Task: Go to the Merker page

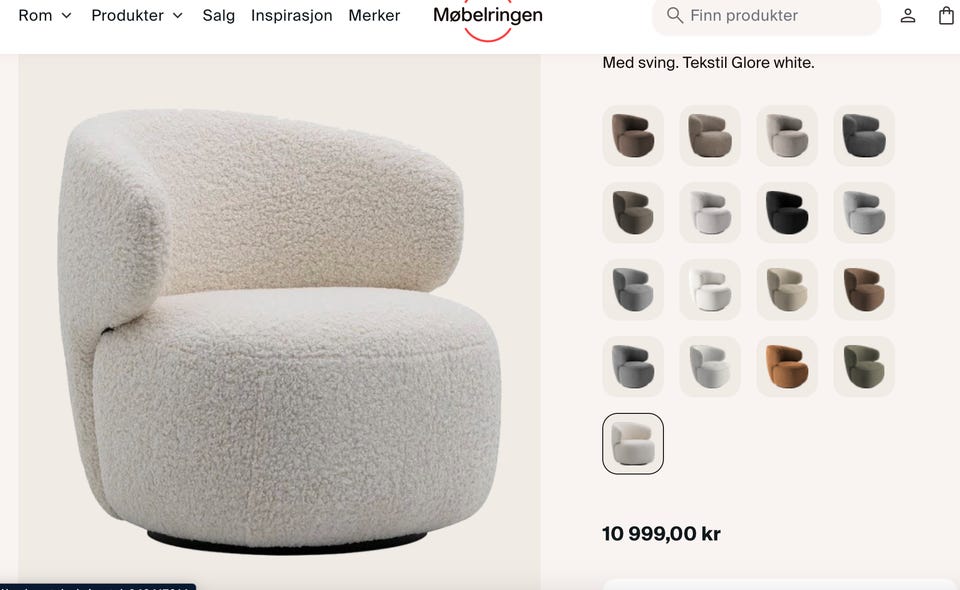Action: (x=374, y=15)
